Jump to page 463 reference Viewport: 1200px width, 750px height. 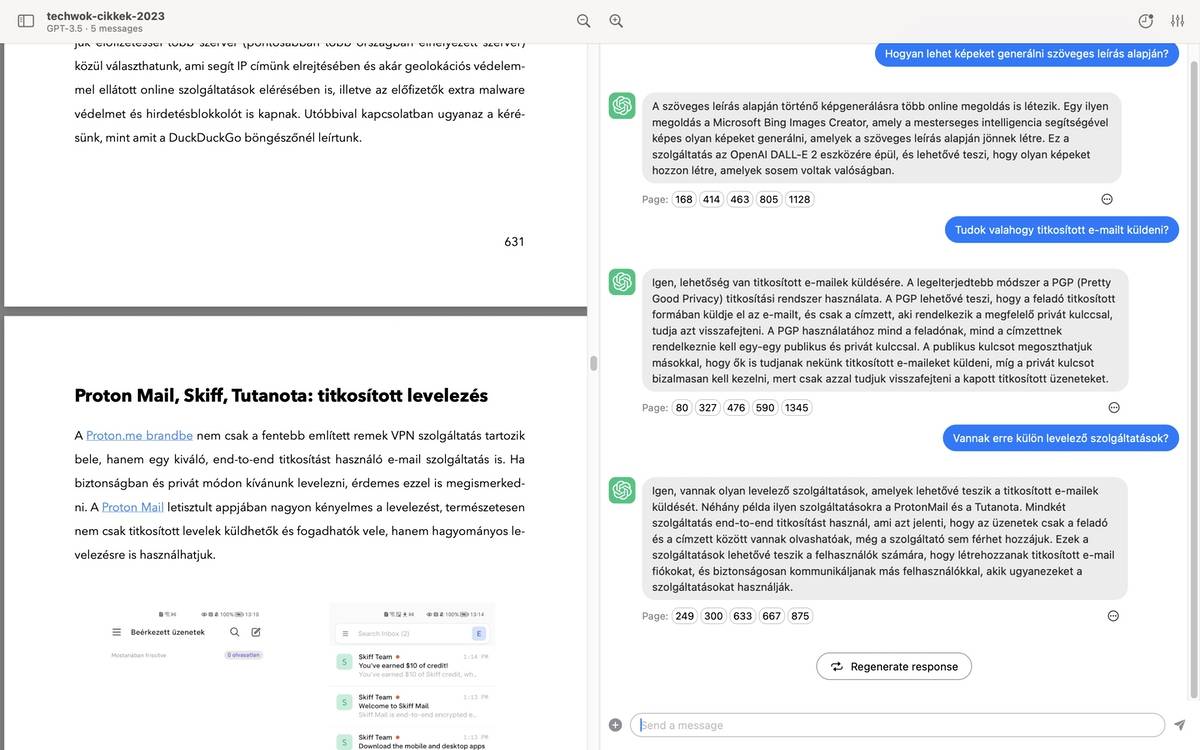click(x=740, y=199)
